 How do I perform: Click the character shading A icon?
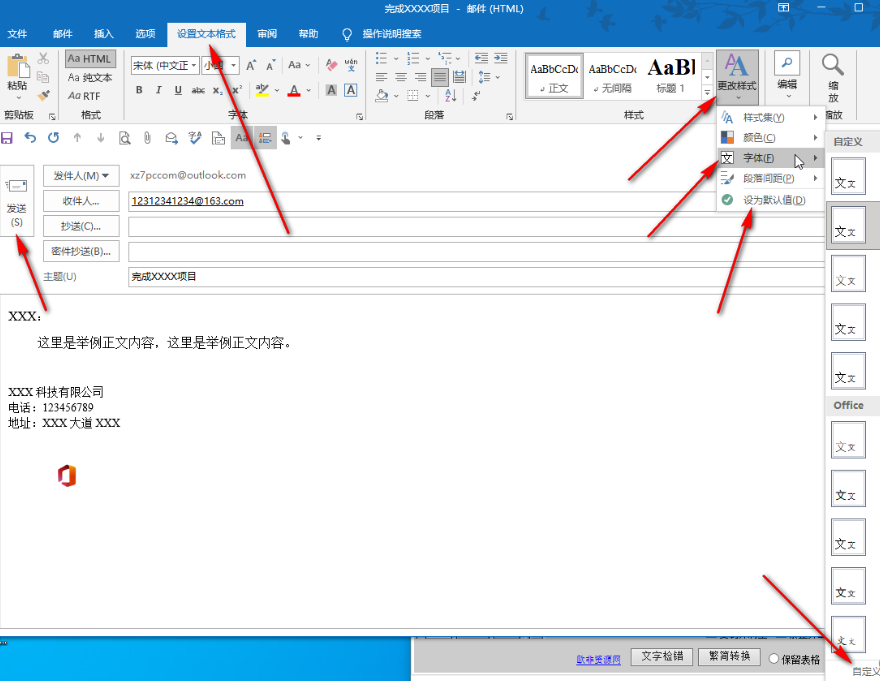(x=331, y=90)
